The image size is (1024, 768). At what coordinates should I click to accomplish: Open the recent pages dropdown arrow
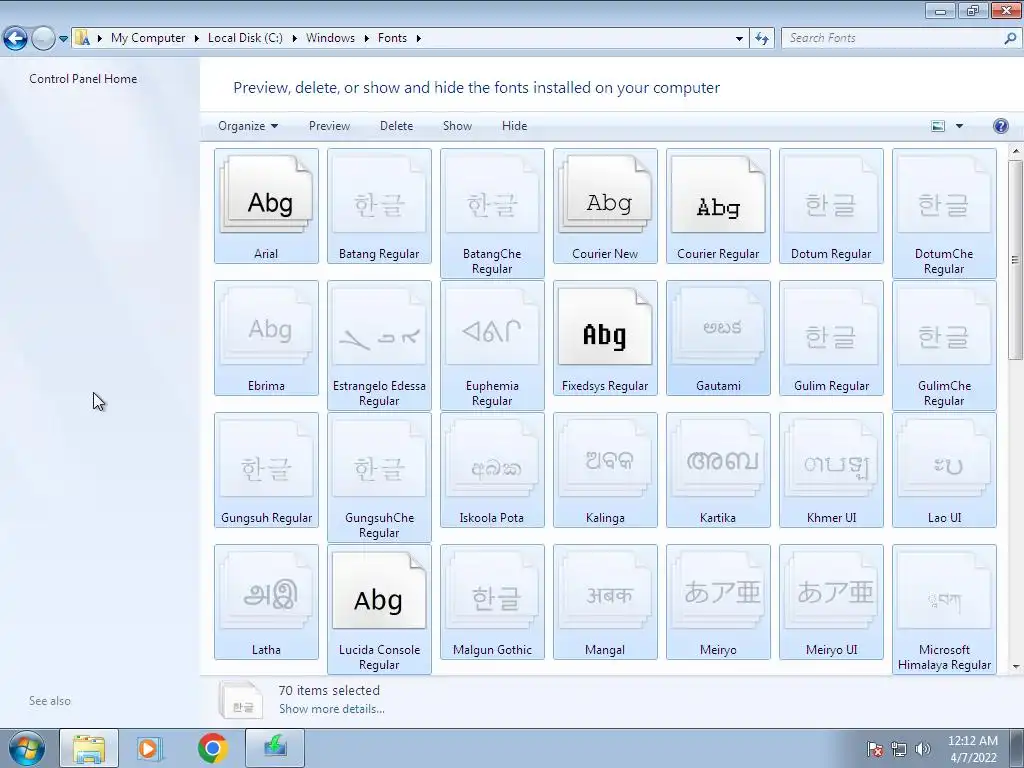pyautogui.click(x=63, y=39)
